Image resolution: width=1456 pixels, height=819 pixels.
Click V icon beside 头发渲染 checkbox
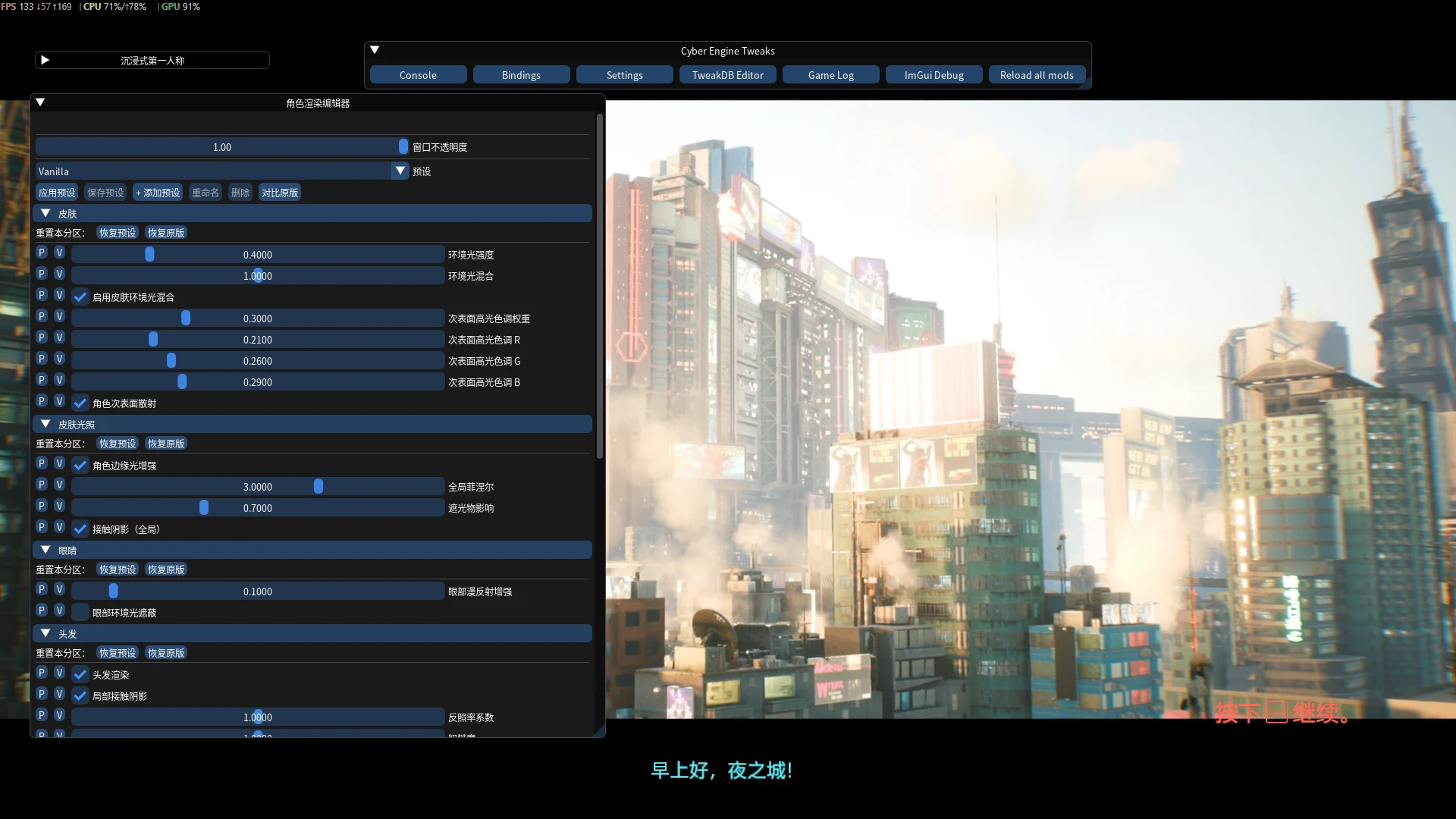coord(59,673)
